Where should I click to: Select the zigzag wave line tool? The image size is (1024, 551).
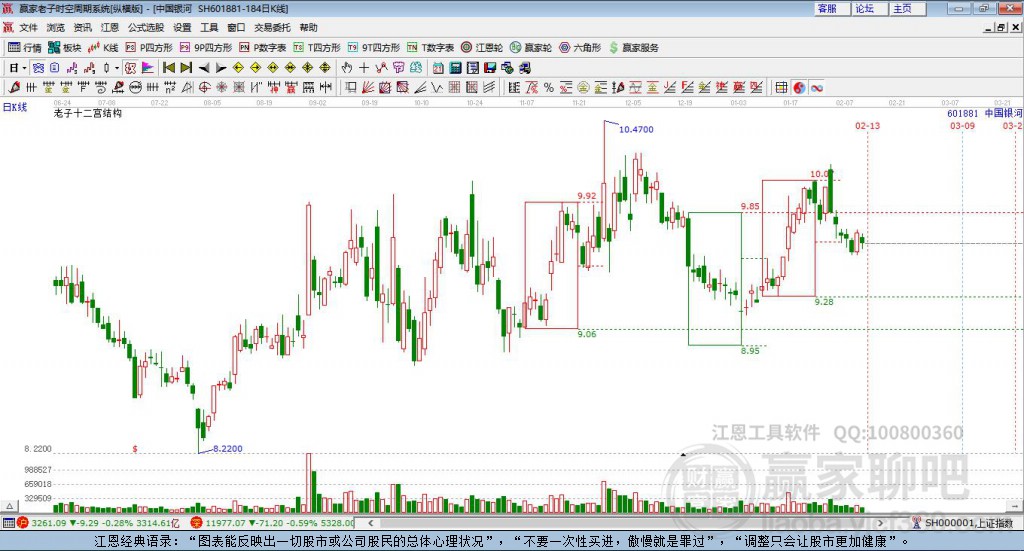click(x=436, y=87)
